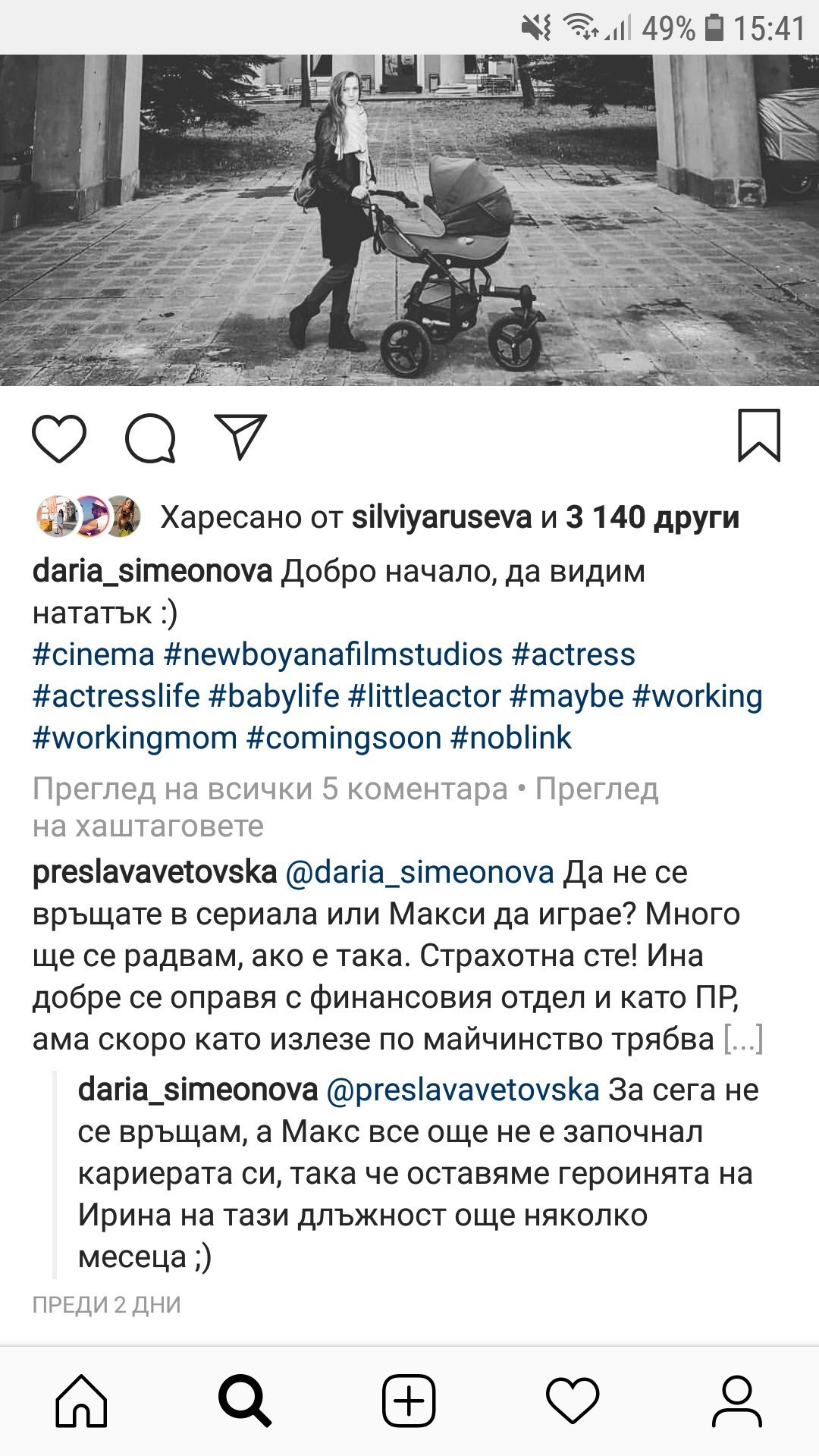This screenshot has width=819, height=1456.
Task: Open profile tab in bottom bar
Action: [x=736, y=1401]
